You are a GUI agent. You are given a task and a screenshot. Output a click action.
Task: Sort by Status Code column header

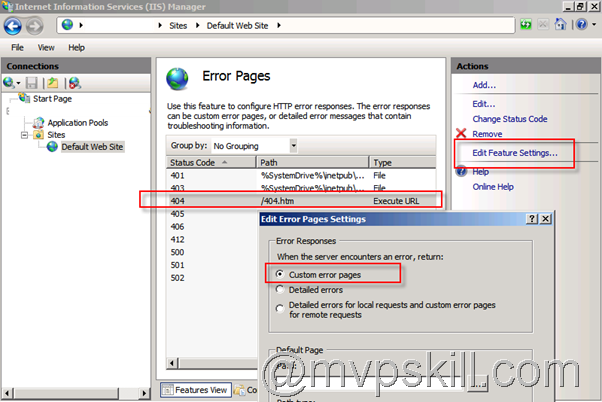point(211,162)
